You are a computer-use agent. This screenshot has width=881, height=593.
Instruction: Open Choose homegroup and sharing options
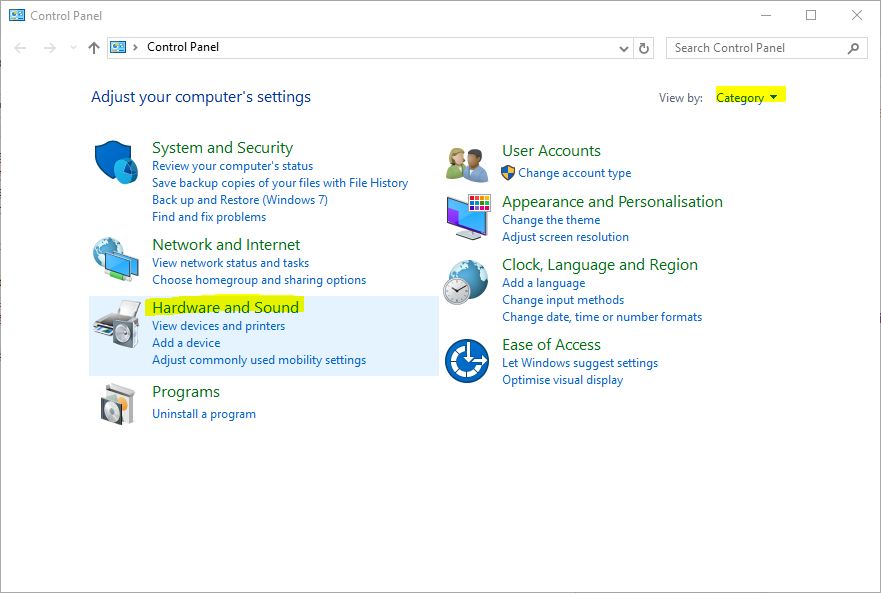click(x=259, y=279)
